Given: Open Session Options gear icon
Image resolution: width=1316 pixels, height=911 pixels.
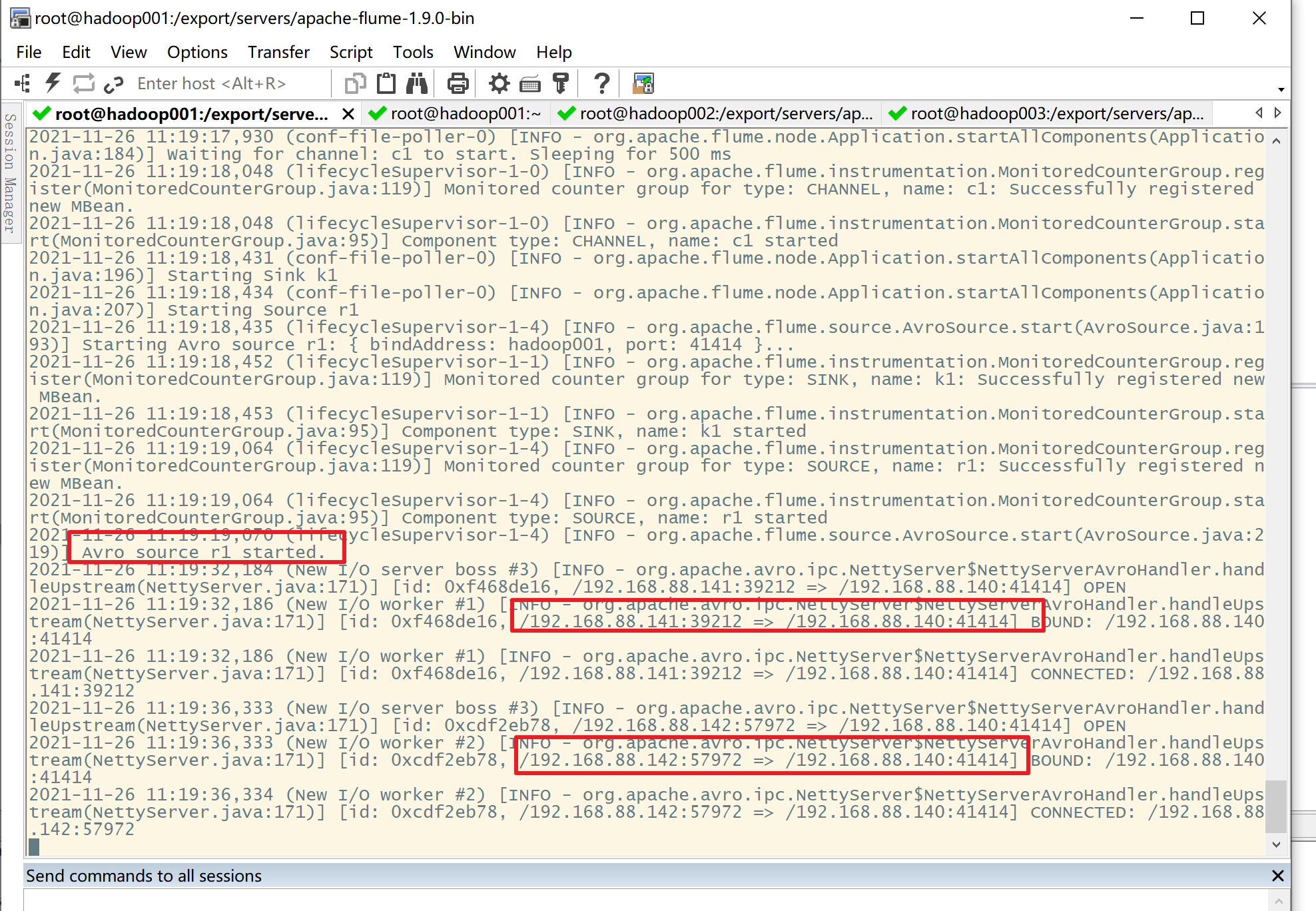Looking at the screenshot, I should pos(499,83).
